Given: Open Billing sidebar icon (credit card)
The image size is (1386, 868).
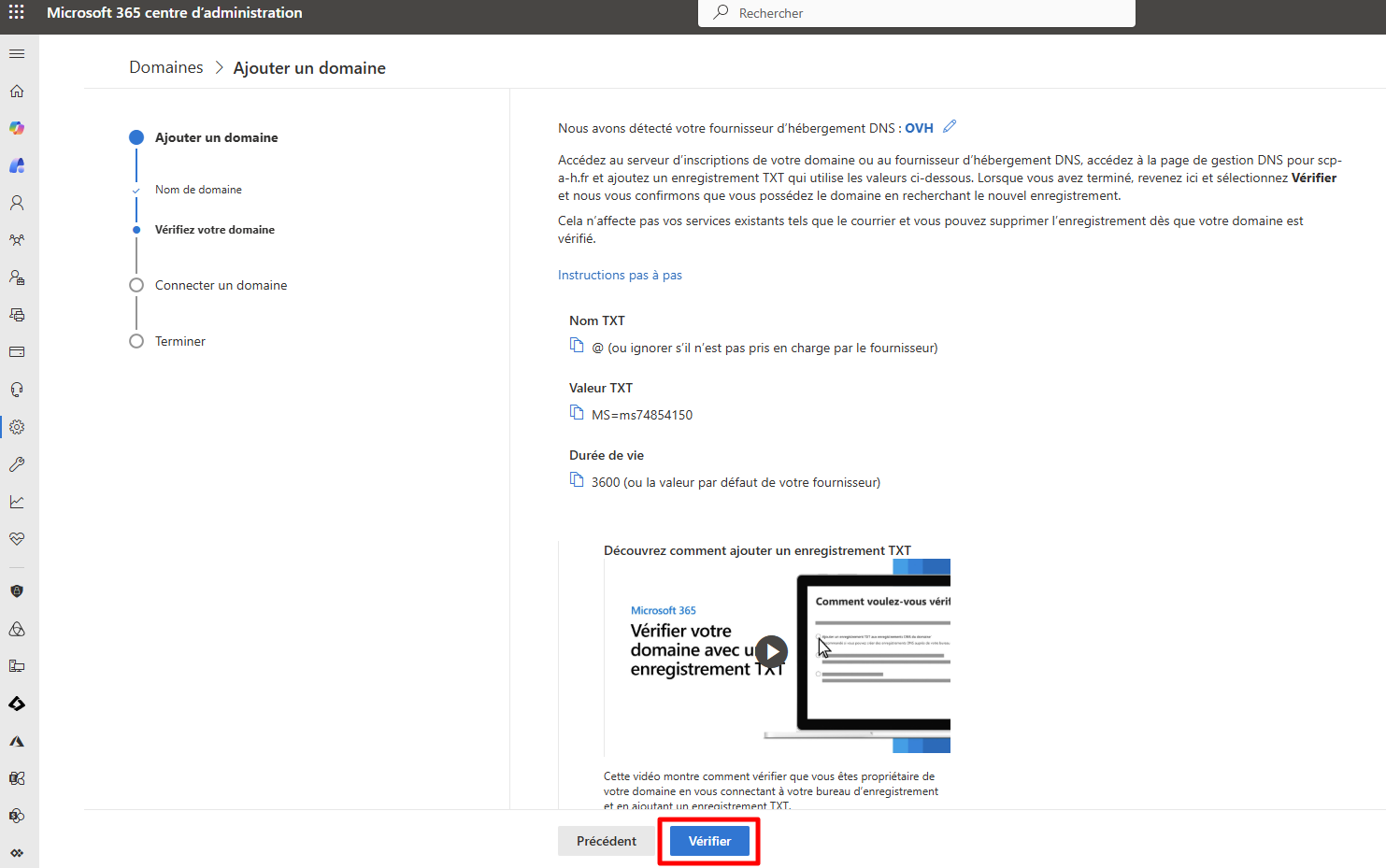Looking at the screenshot, I should [17, 352].
